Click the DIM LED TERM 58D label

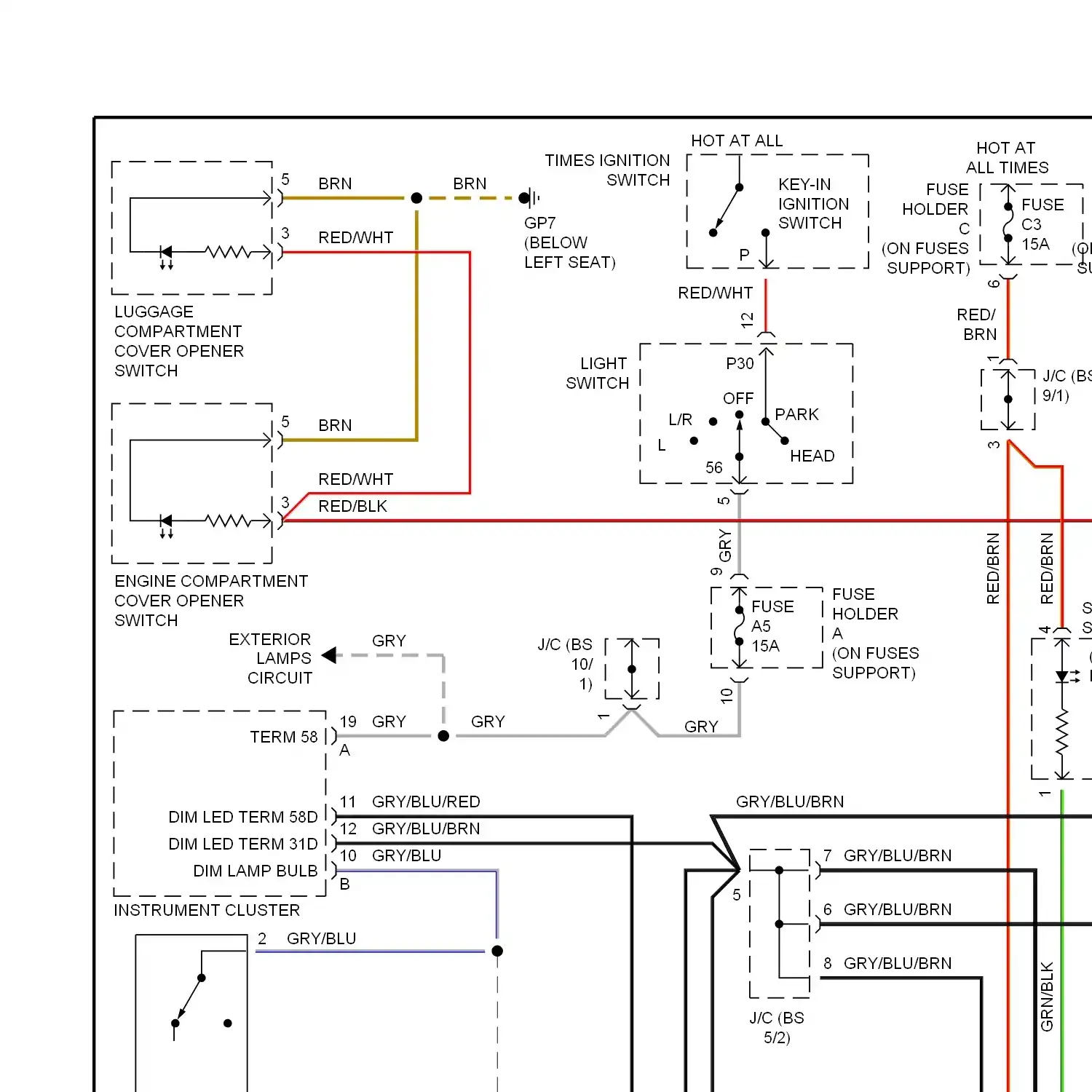click(x=243, y=817)
